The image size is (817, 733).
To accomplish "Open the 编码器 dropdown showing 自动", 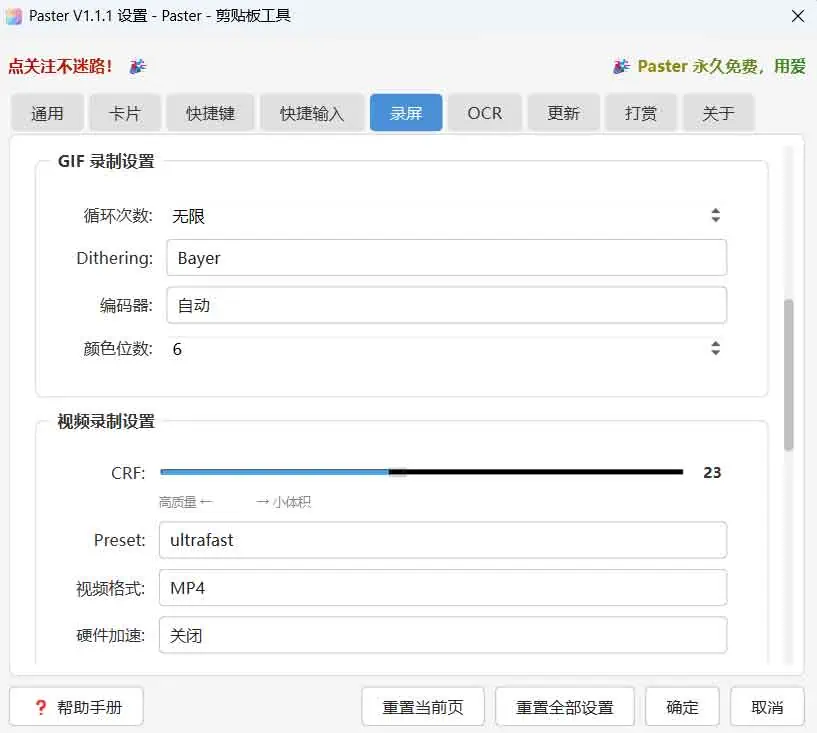I will tap(447, 305).
